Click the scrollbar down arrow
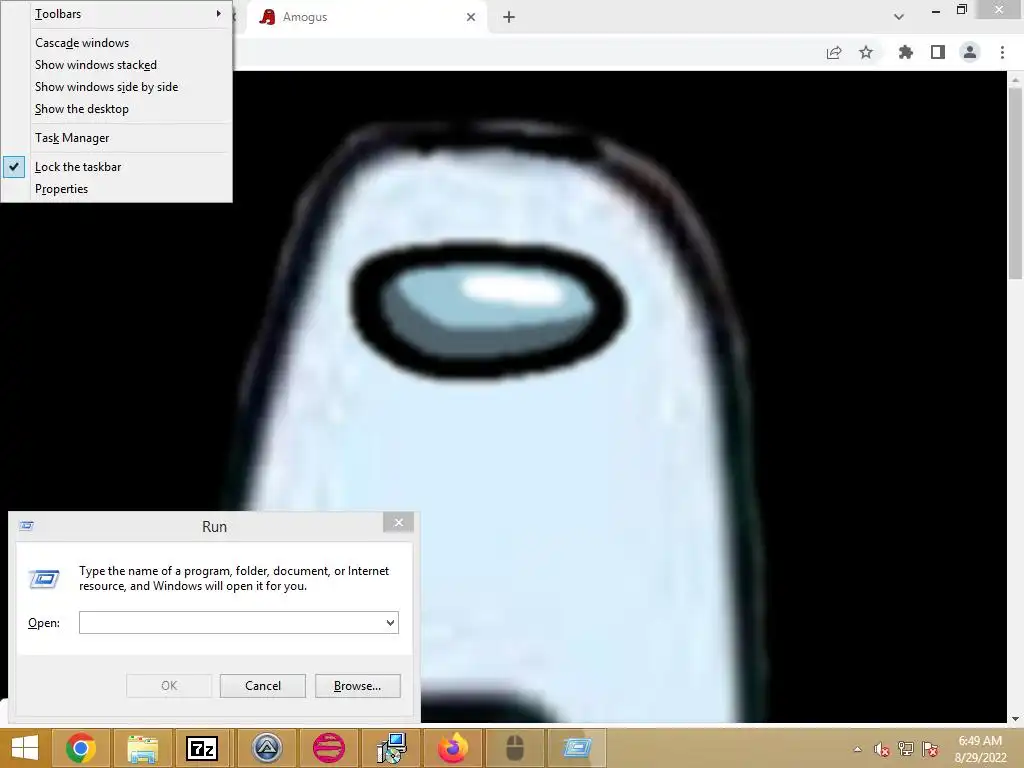 pos(1015,718)
